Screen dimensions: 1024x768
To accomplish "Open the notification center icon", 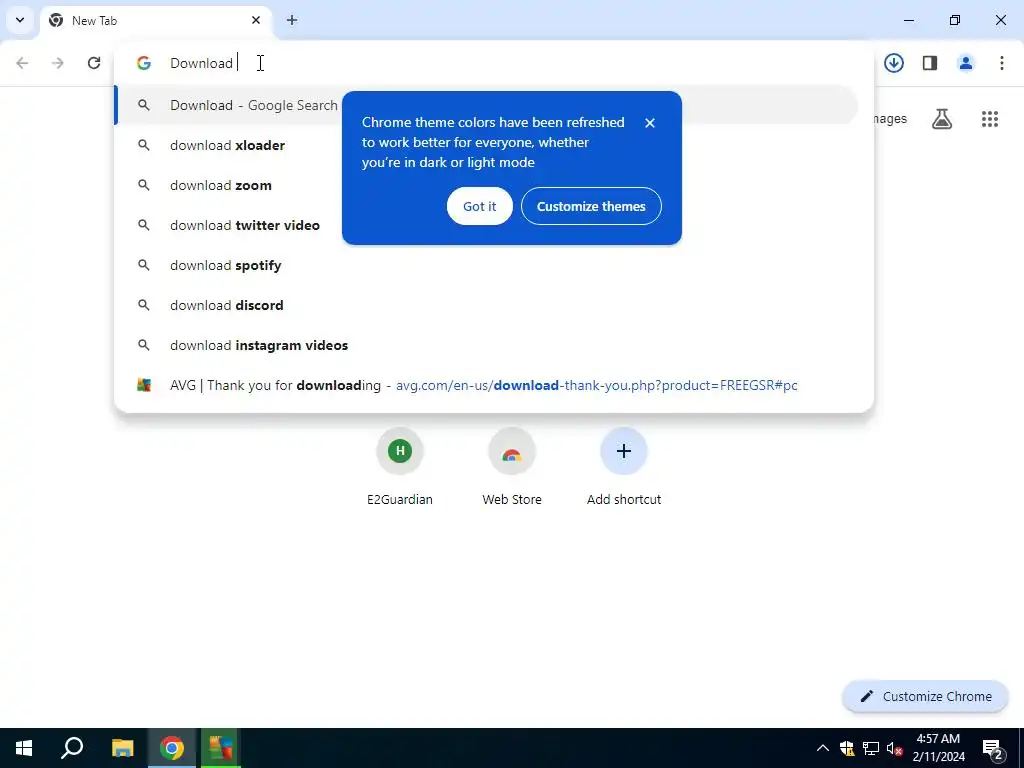I will pyautogui.click(x=993, y=748).
